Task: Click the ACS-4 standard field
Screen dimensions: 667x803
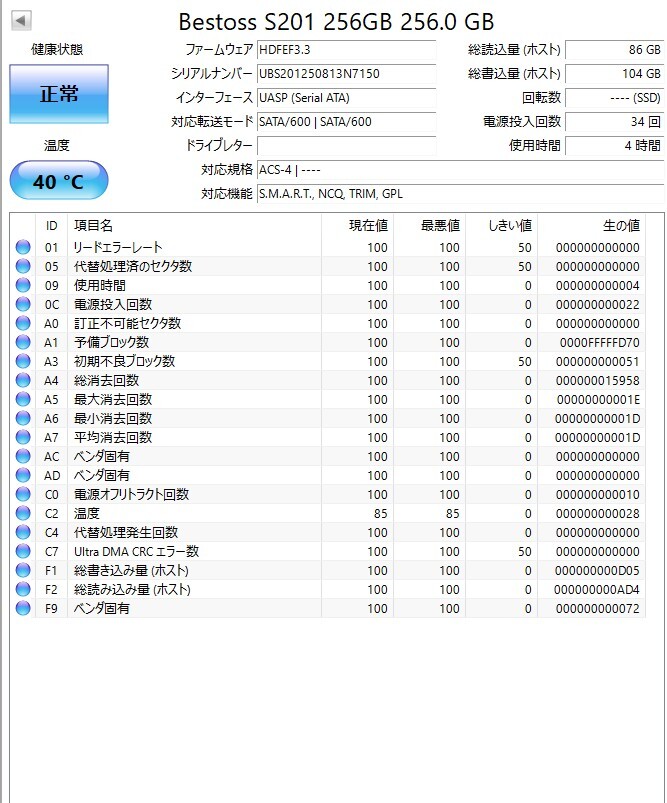Action: pyautogui.click(x=461, y=170)
